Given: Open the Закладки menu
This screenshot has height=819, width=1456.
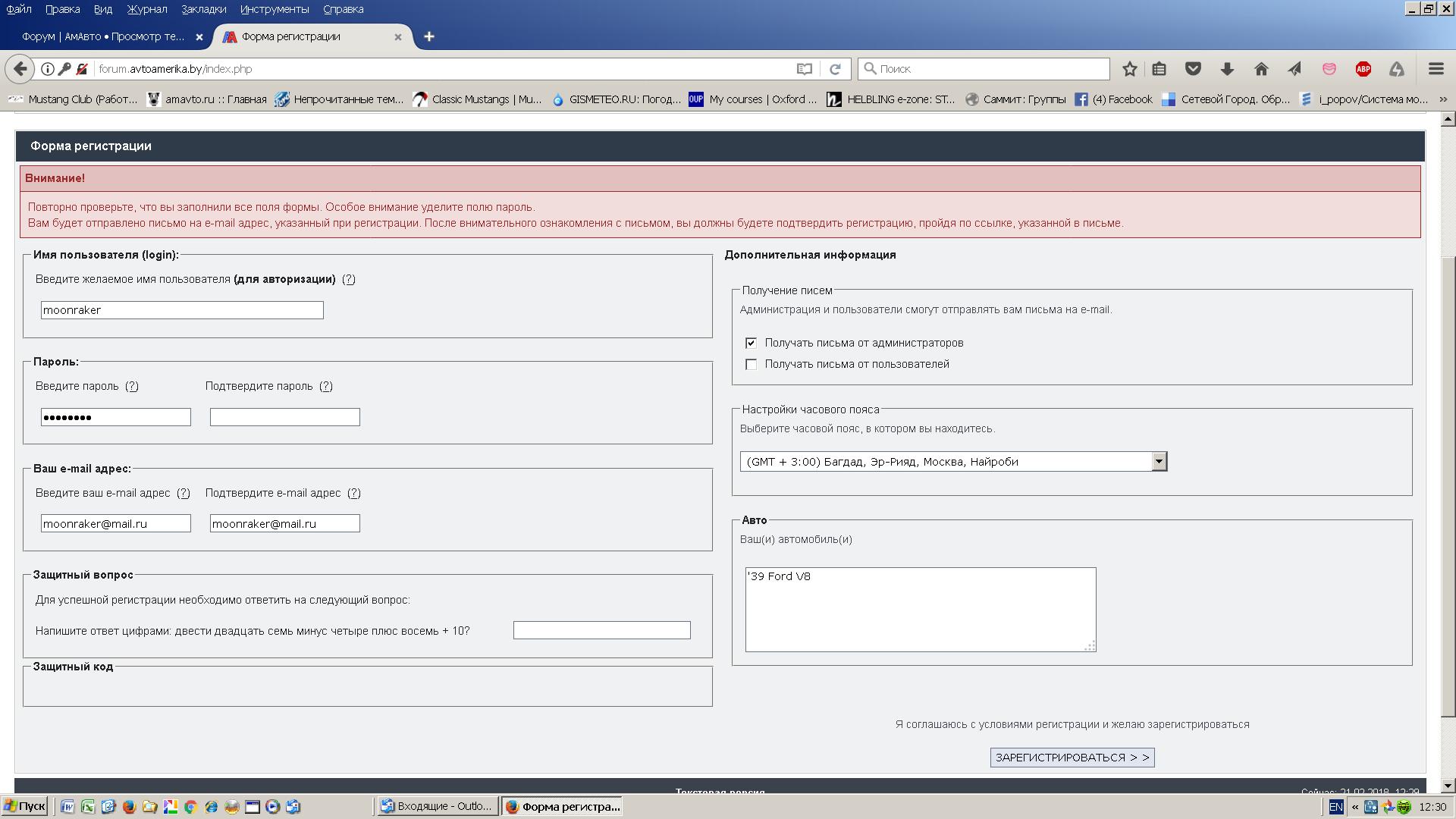Looking at the screenshot, I should (203, 9).
